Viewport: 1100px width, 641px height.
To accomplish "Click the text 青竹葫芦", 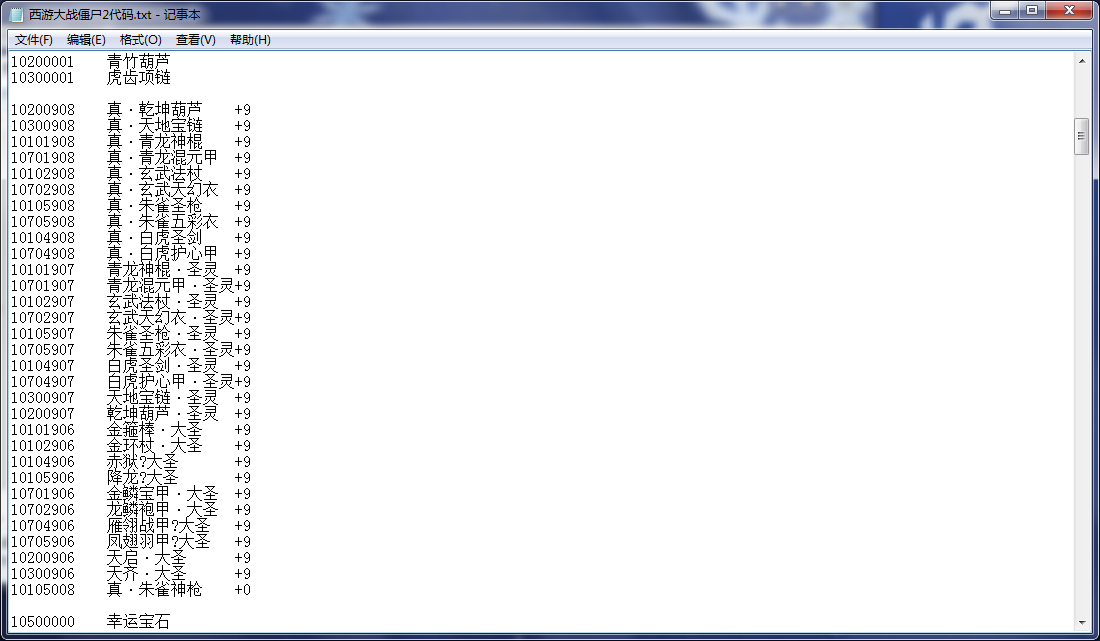I will point(138,62).
